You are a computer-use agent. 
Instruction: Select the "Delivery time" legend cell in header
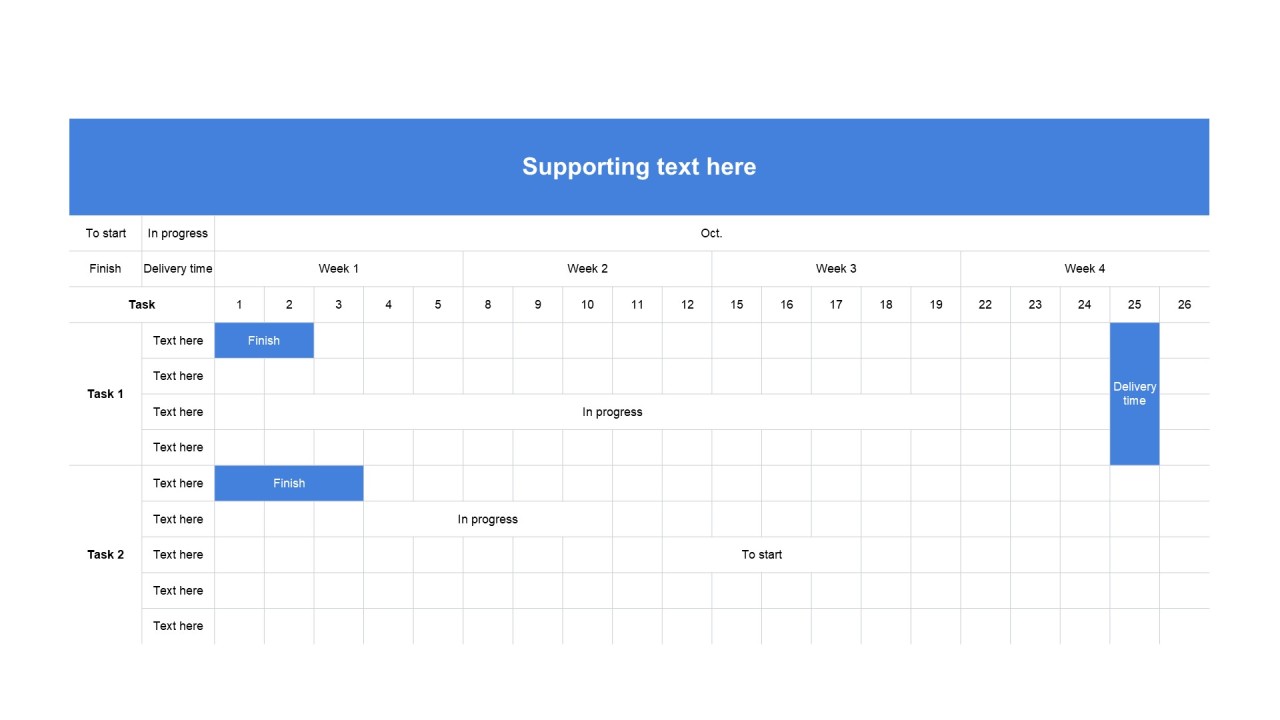(178, 268)
